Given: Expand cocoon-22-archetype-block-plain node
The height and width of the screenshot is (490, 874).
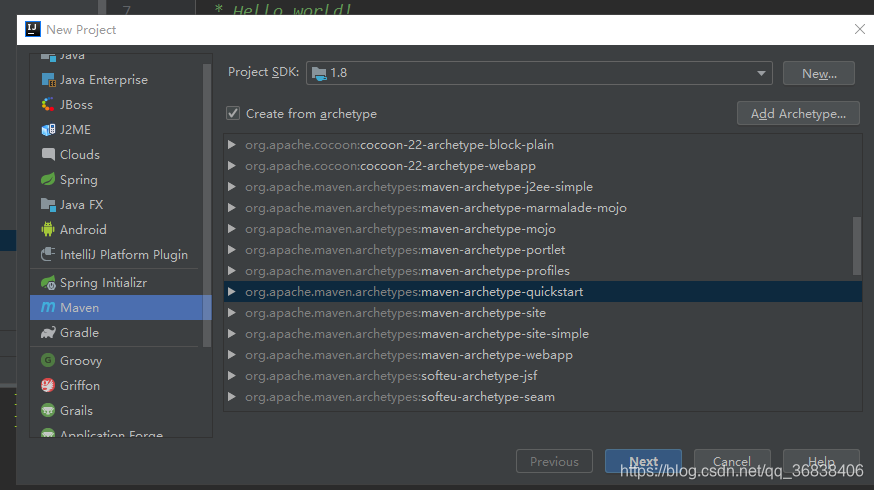Looking at the screenshot, I should 231,145.
